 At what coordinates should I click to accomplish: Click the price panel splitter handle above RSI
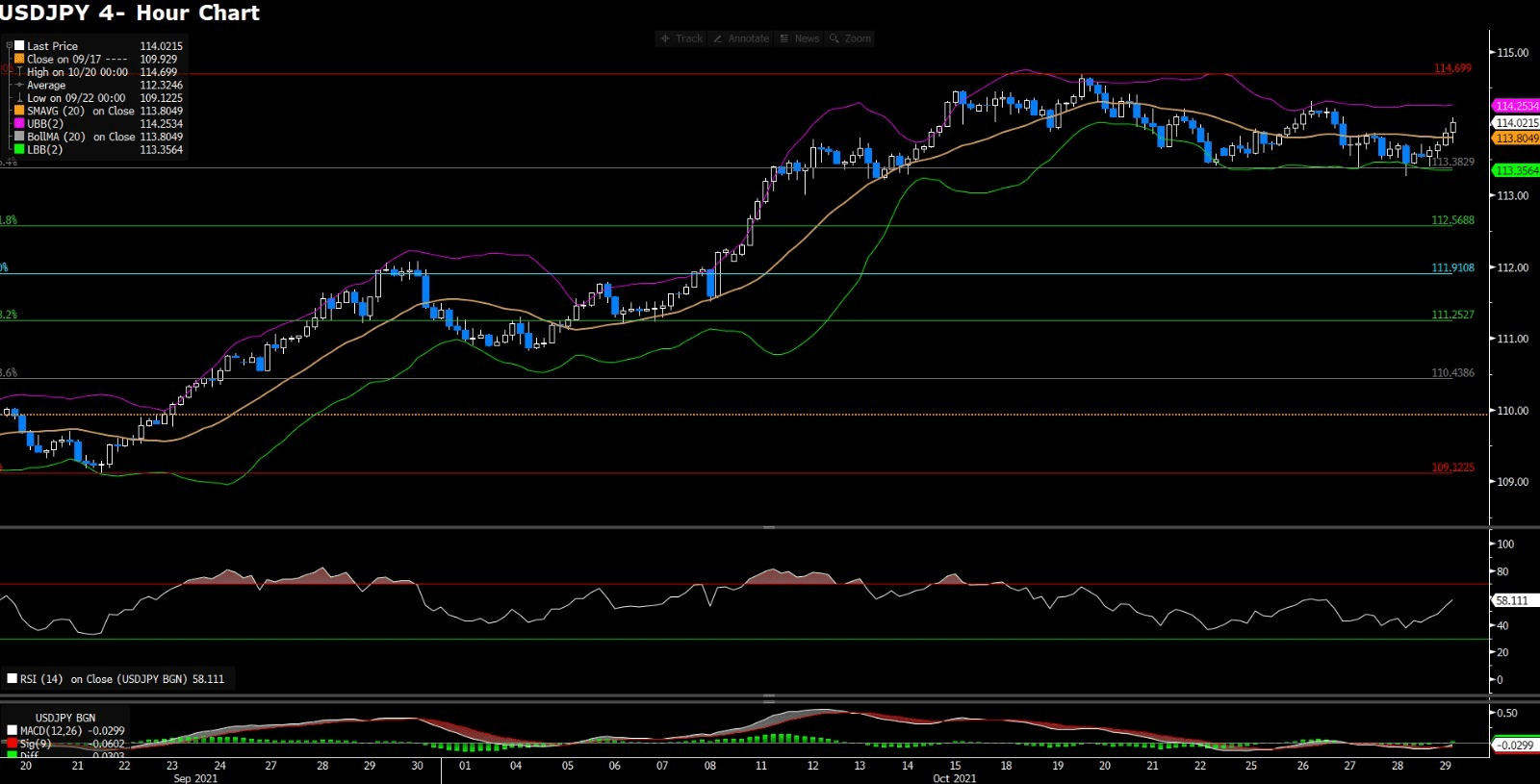tap(769, 527)
